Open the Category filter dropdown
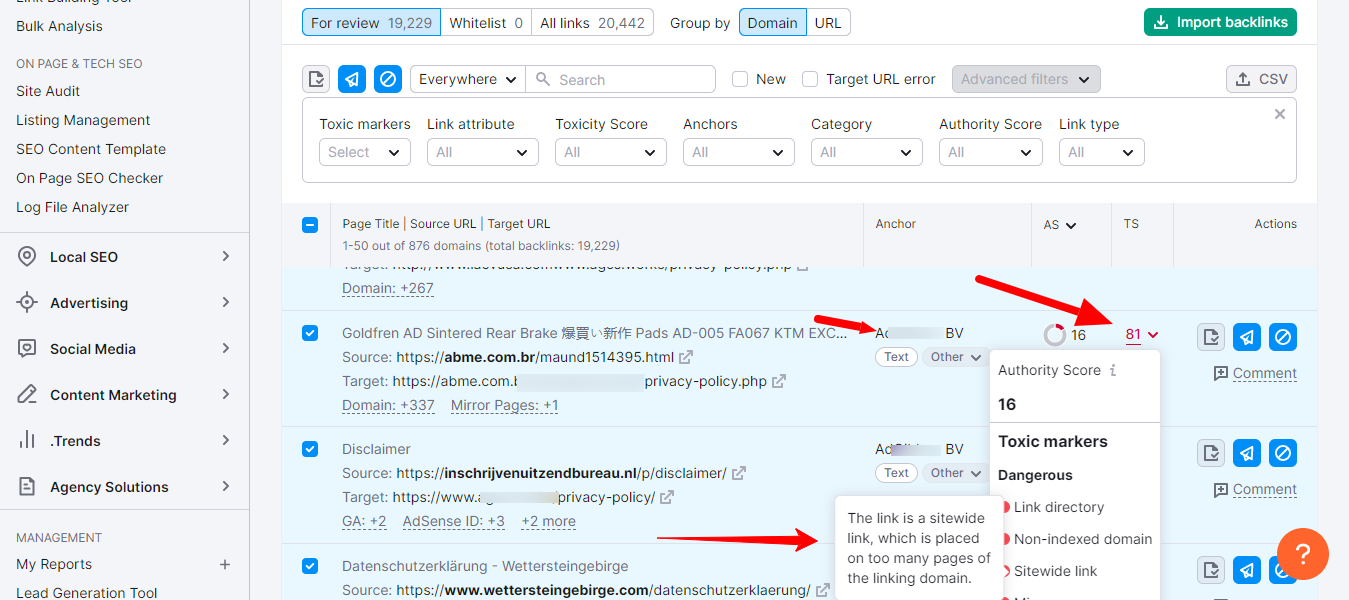 click(x=867, y=152)
